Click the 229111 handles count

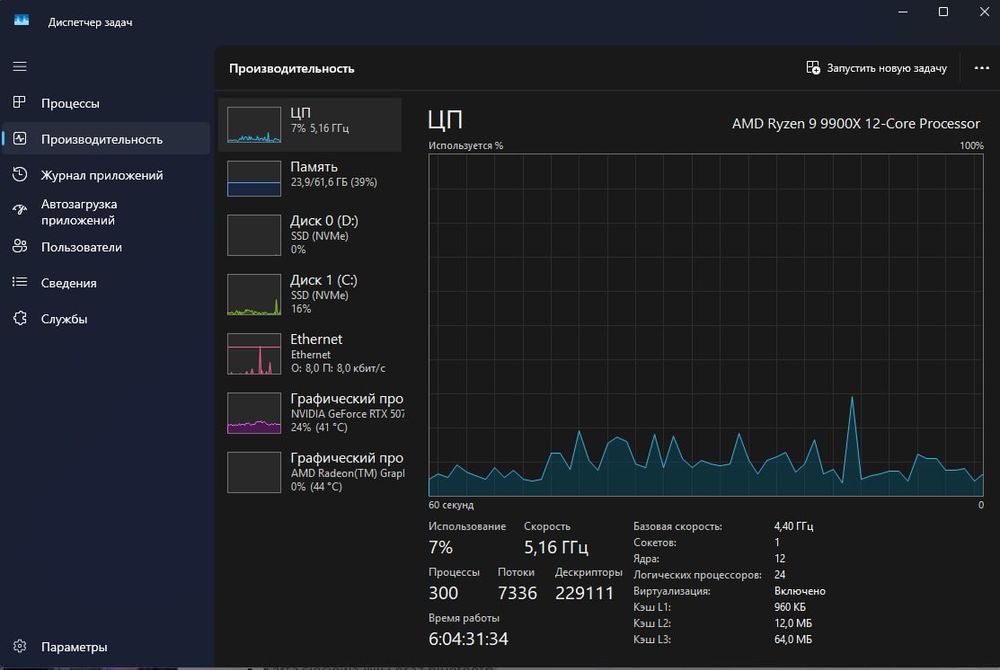coord(584,593)
